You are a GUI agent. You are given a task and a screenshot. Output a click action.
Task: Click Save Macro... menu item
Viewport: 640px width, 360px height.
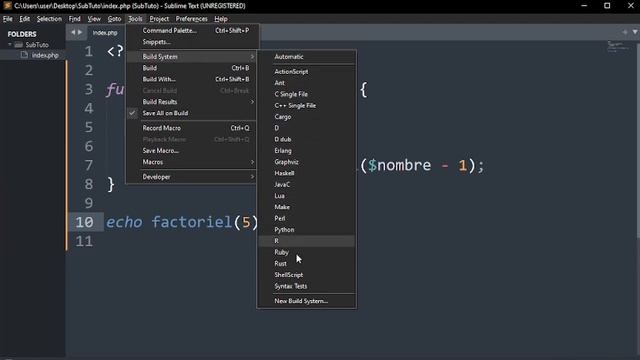[191, 151]
